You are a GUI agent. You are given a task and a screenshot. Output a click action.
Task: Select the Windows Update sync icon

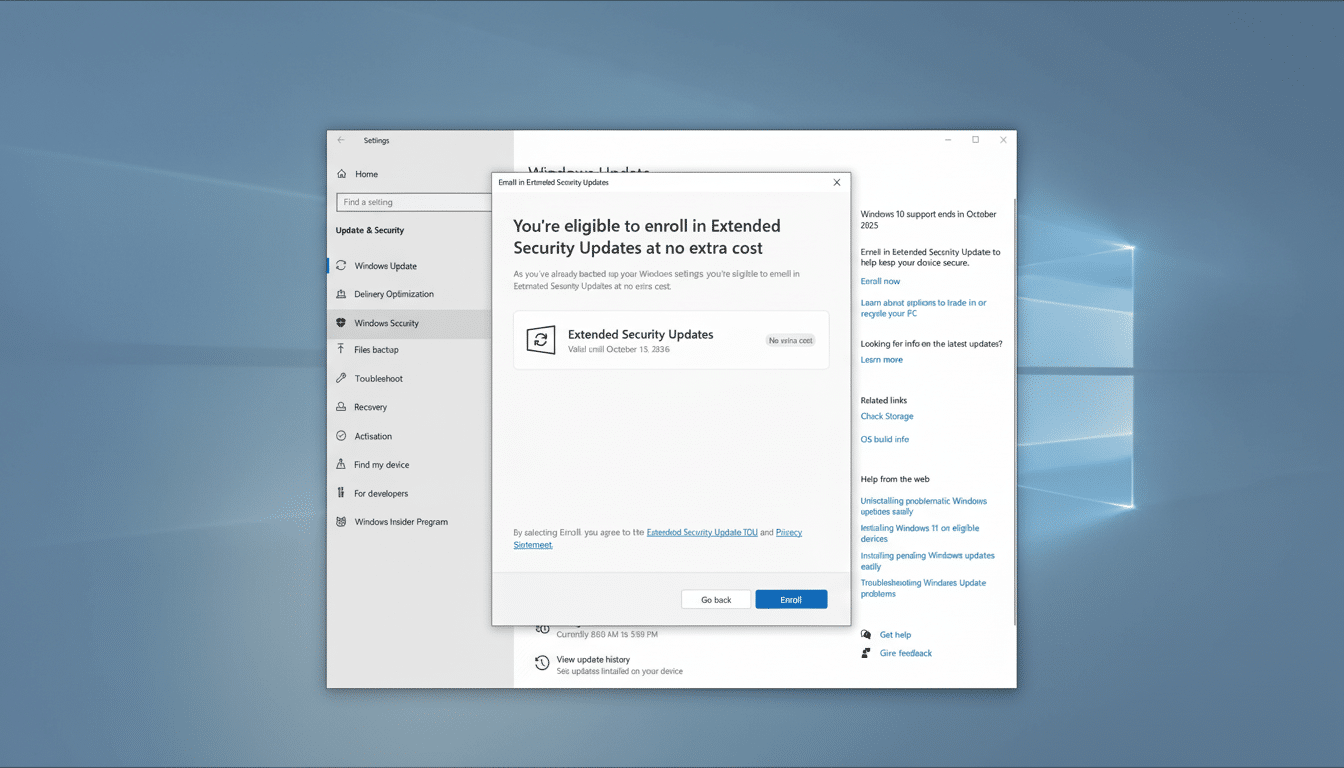(x=342, y=265)
